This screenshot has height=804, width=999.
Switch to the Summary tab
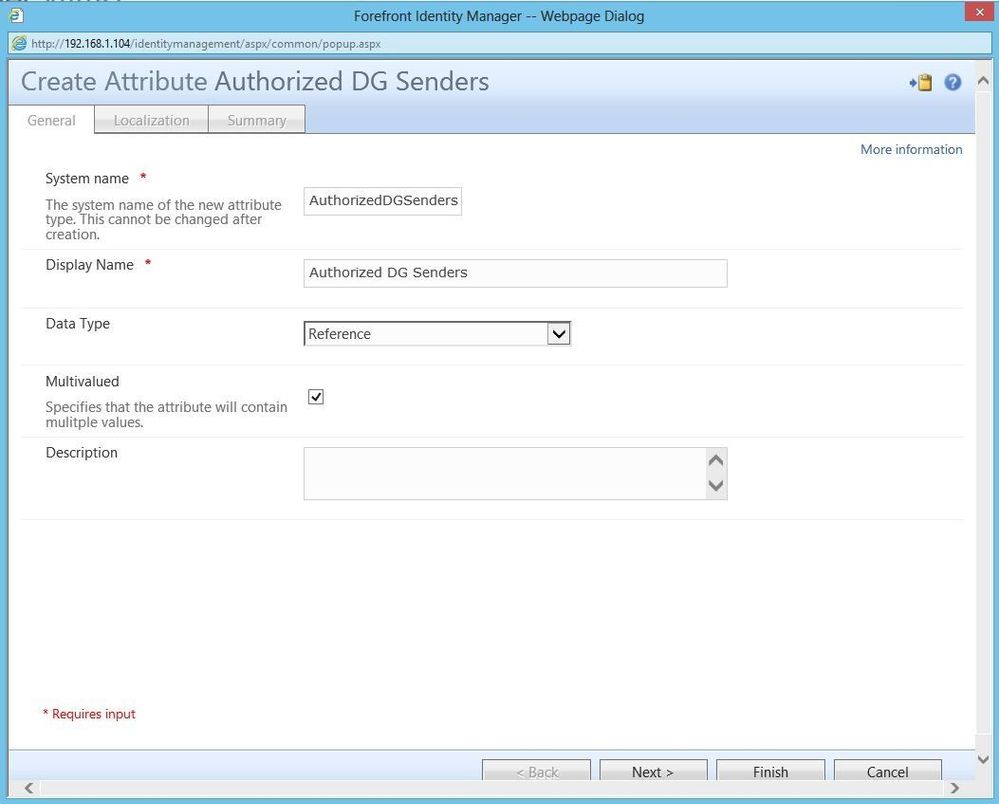[257, 120]
